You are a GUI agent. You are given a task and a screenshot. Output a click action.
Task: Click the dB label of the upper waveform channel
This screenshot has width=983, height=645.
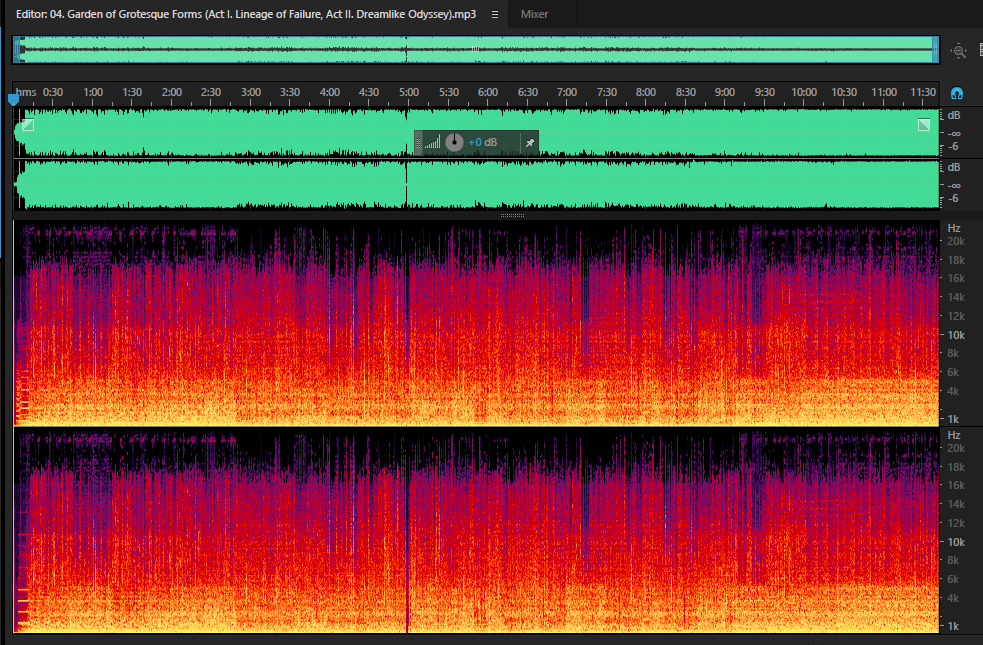point(954,115)
